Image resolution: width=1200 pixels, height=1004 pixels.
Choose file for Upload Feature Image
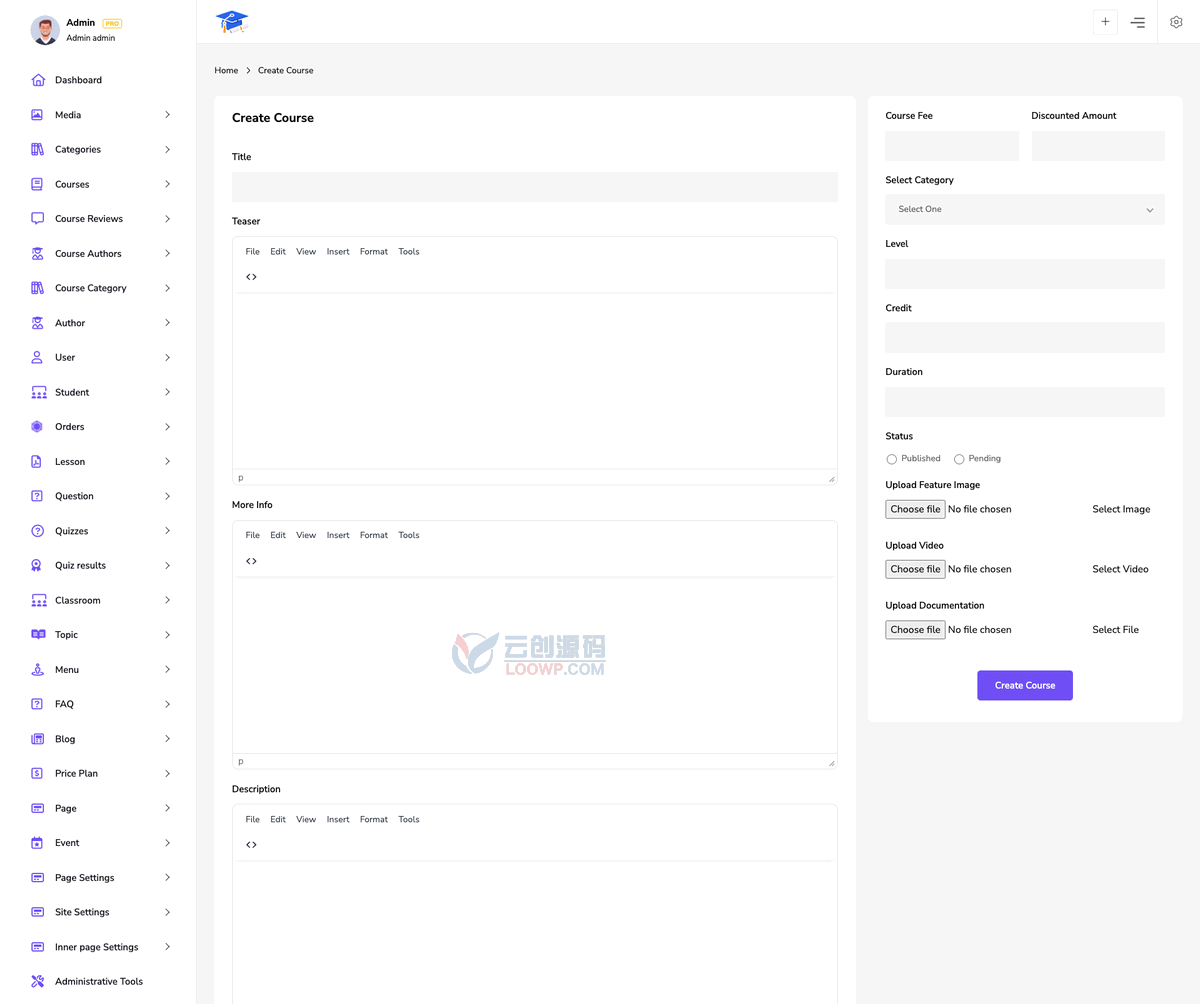(x=915, y=509)
